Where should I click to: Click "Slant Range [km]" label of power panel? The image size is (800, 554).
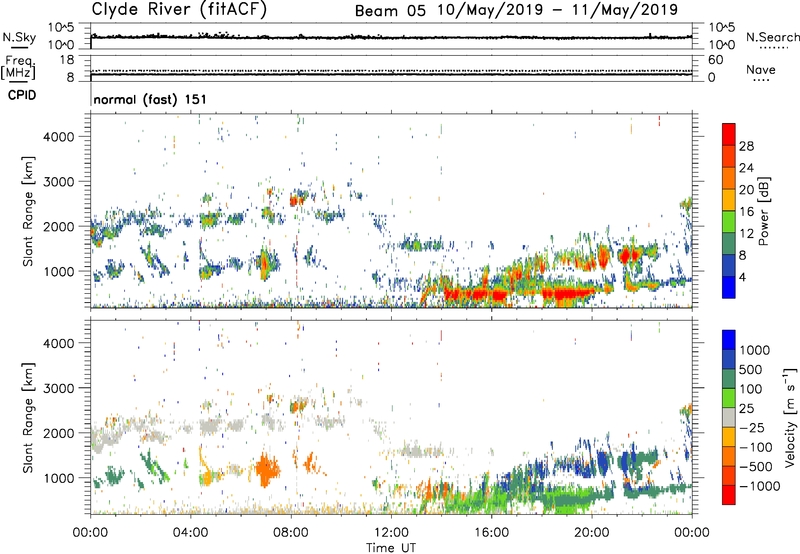[x=28, y=211]
